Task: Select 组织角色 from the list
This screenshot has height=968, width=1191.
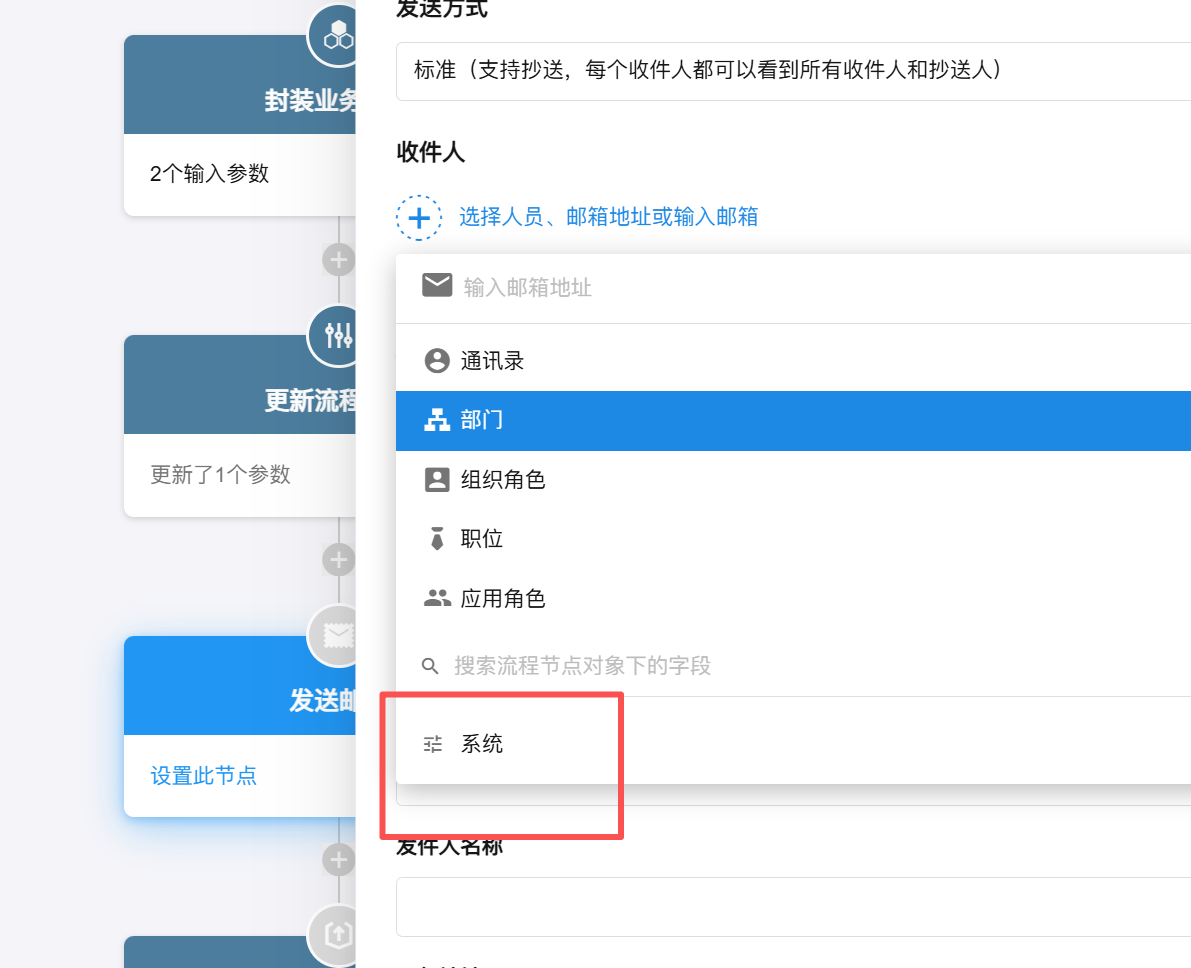Action: [793, 479]
